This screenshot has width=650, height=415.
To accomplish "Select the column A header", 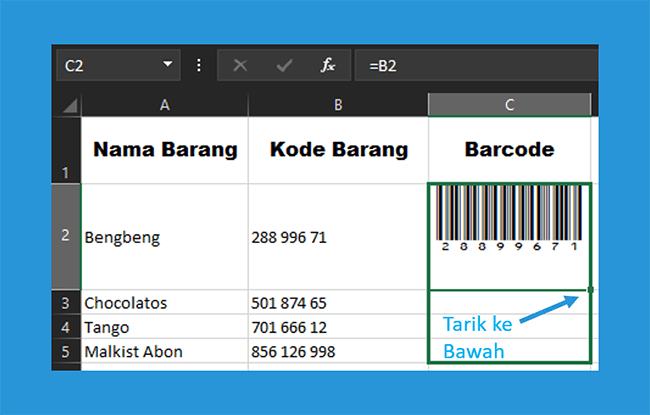I will click(x=165, y=105).
